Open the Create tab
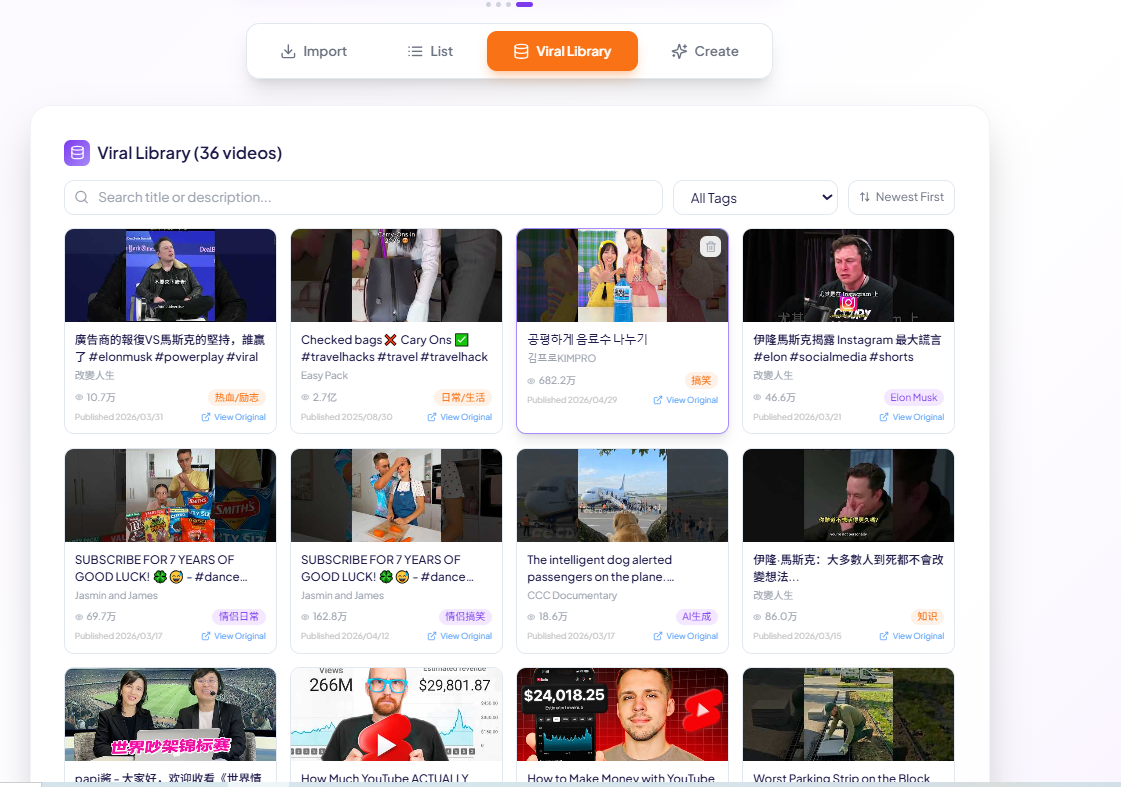 click(x=705, y=51)
